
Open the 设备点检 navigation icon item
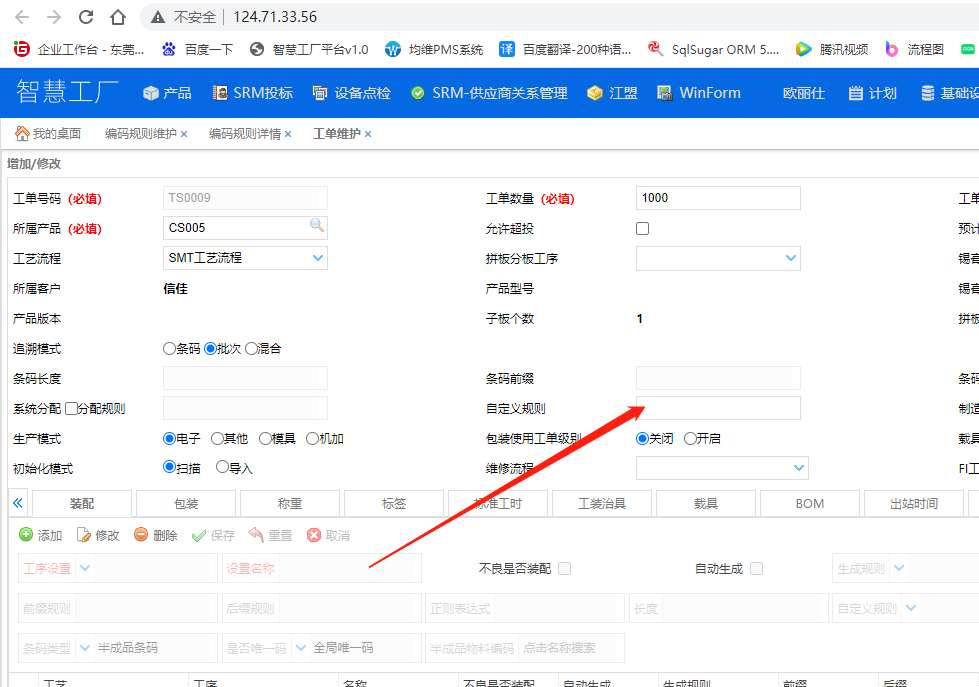320,93
